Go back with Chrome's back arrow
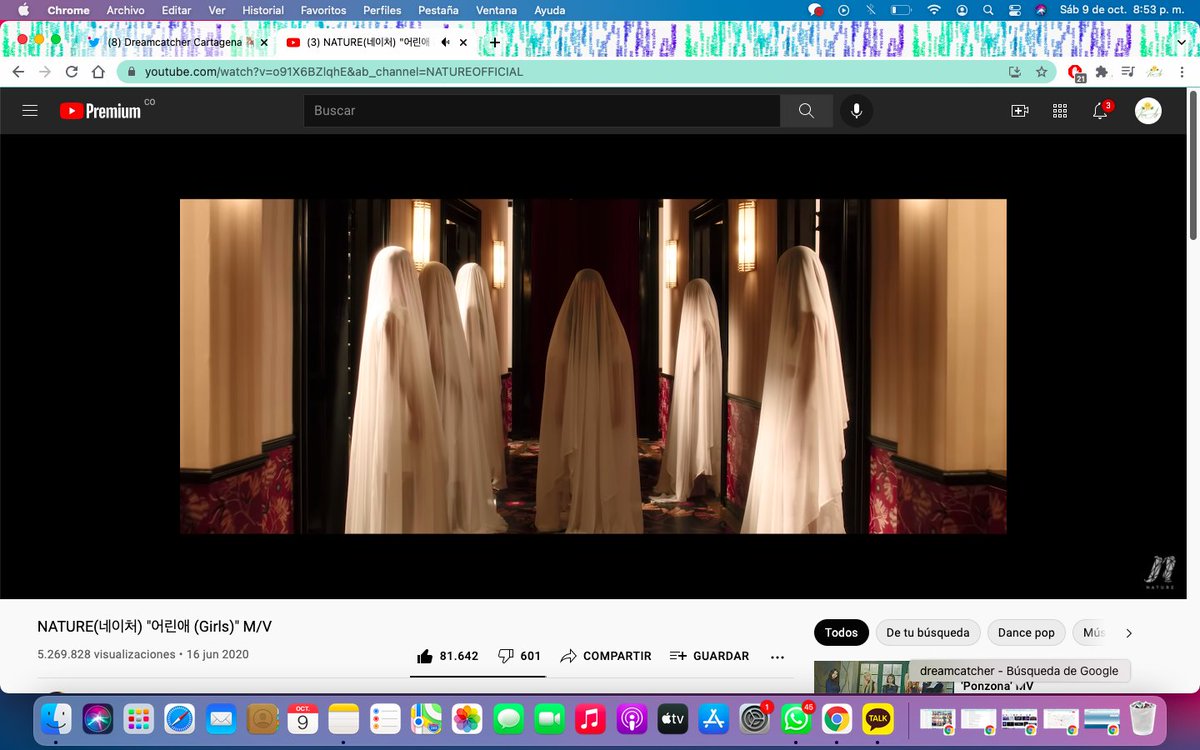This screenshot has height=750, width=1200. tap(18, 72)
